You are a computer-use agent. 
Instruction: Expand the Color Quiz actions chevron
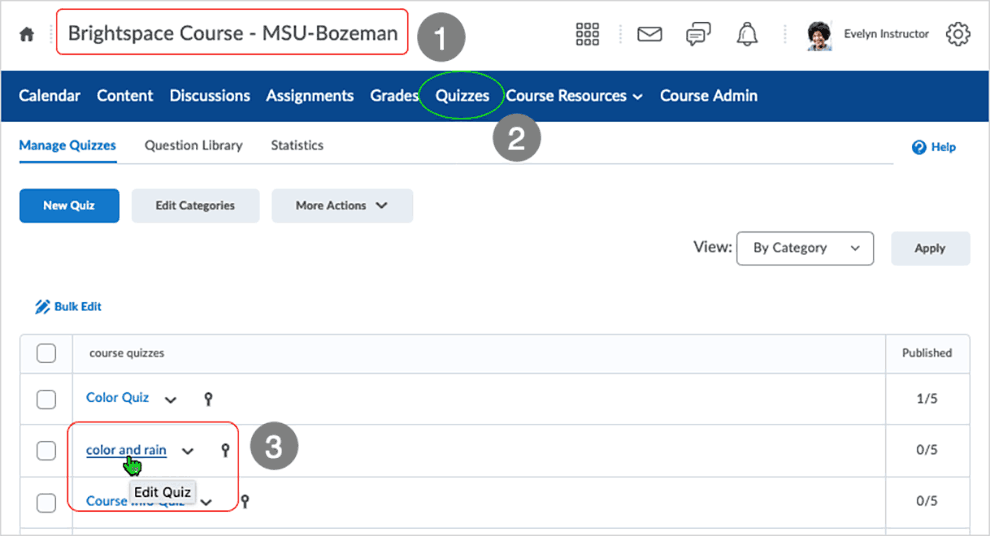170,400
